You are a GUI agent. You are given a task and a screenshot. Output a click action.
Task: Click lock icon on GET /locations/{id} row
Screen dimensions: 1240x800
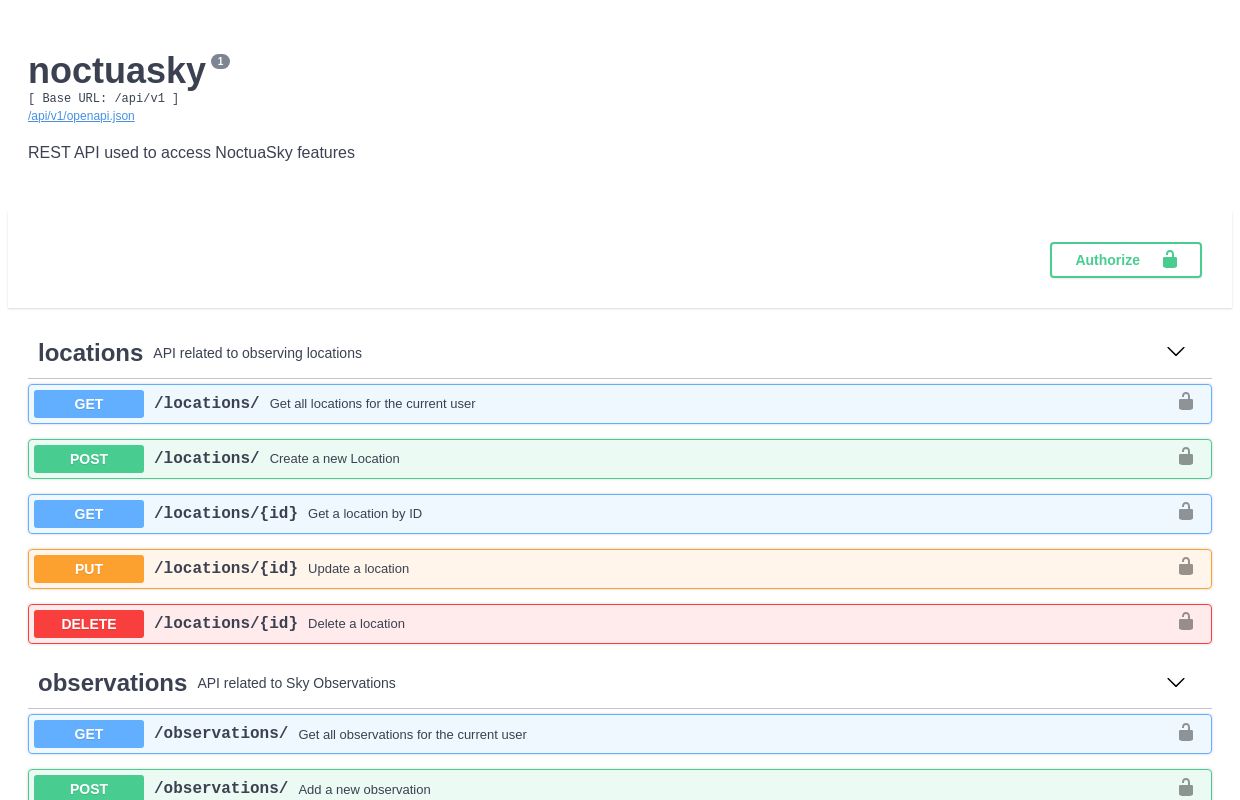pos(1186,512)
